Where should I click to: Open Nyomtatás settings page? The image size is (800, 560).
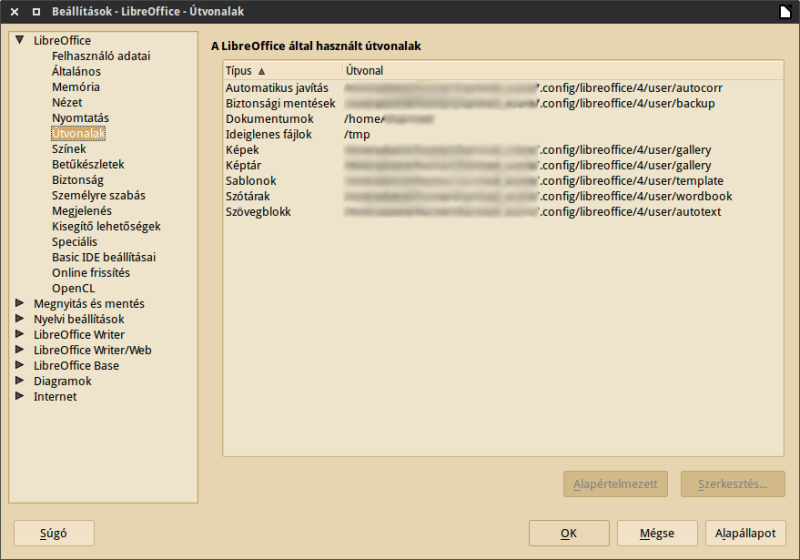pos(81,118)
